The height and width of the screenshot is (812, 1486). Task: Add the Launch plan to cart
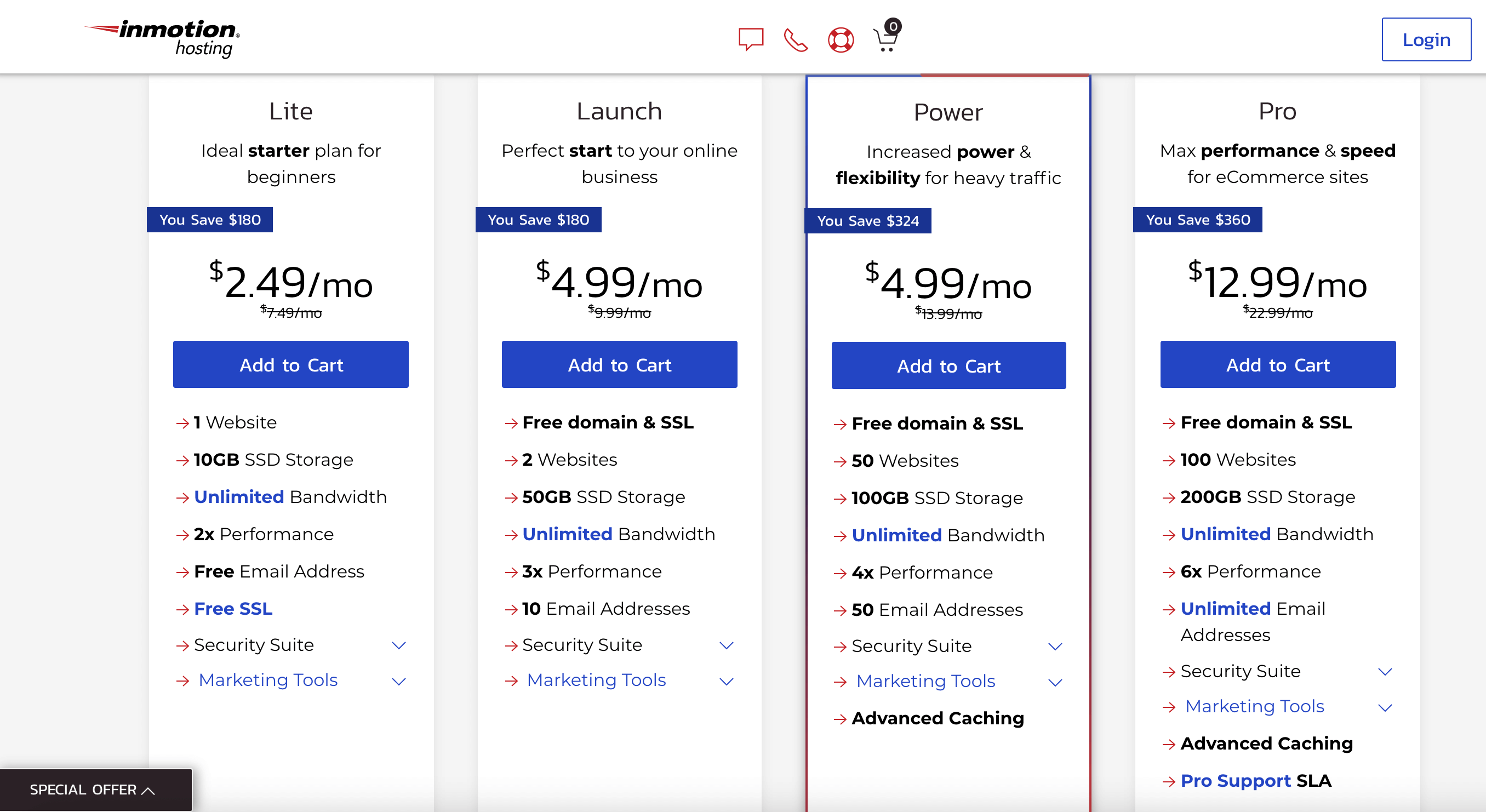tap(620, 364)
